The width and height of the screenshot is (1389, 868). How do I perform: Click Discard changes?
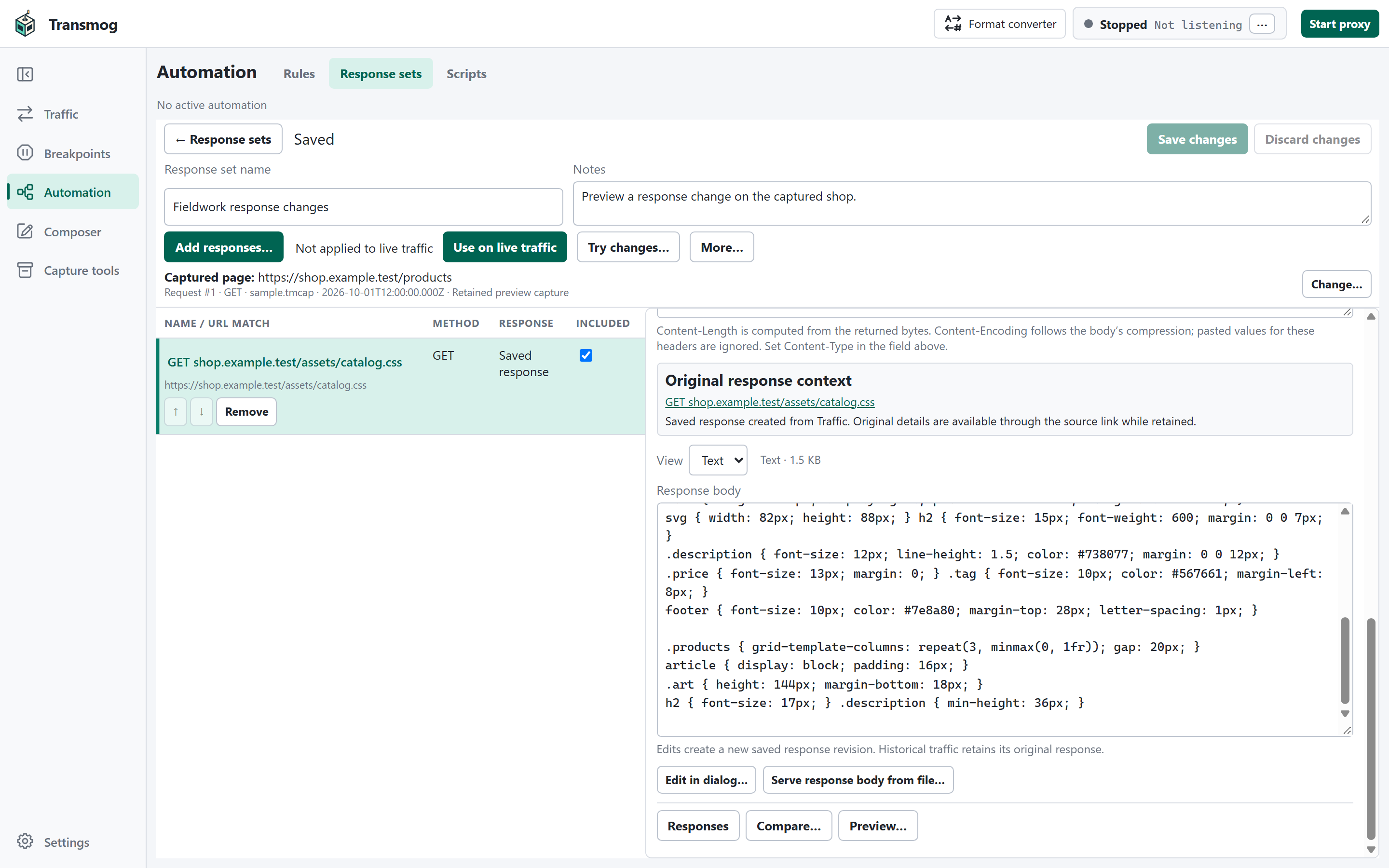[x=1312, y=139]
